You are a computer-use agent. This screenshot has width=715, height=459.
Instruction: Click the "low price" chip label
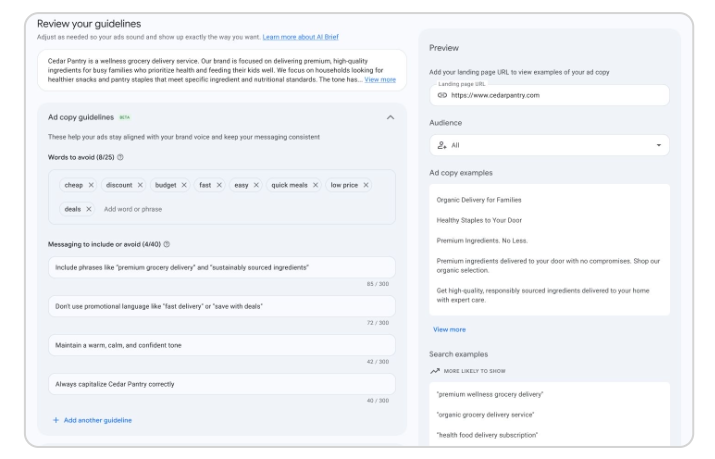point(344,185)
